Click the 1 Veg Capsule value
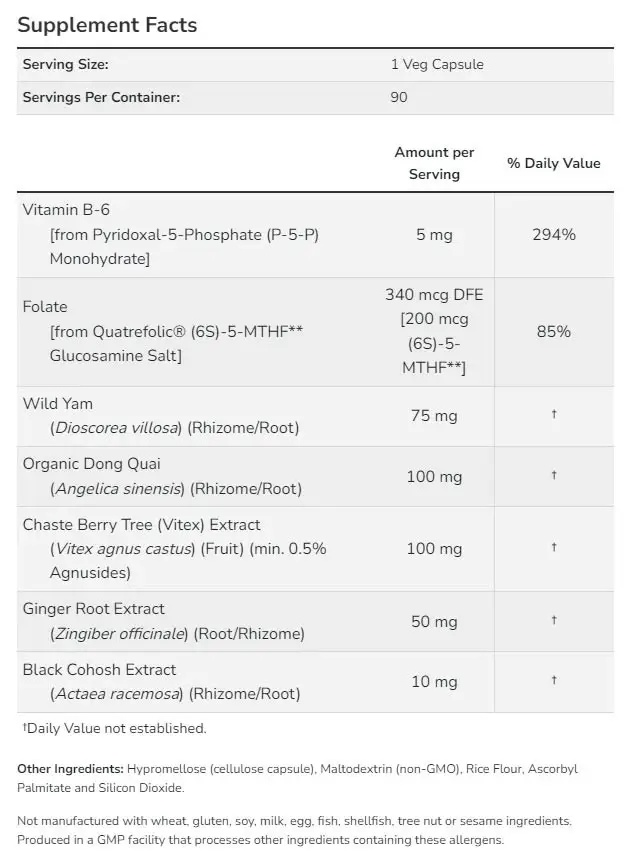The image size is (629, 867). tap(437, 64)
